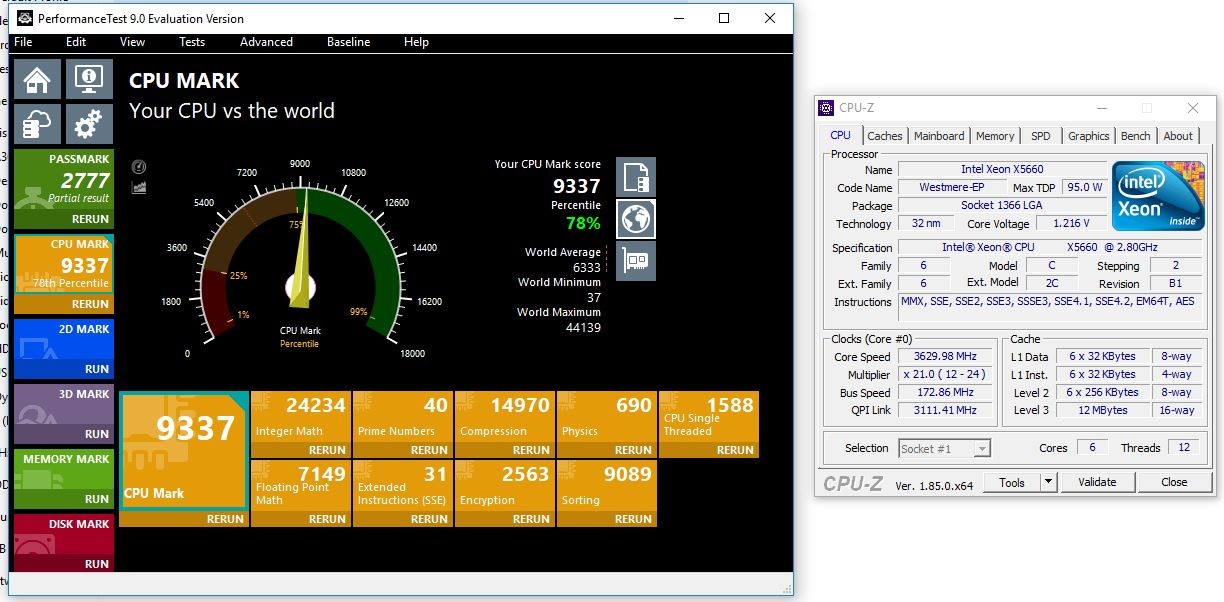The width and height of the screenshot is (1224, 602).
Task: Switch to the Memory tab in CPU-Z
Action: coord(995,136)
